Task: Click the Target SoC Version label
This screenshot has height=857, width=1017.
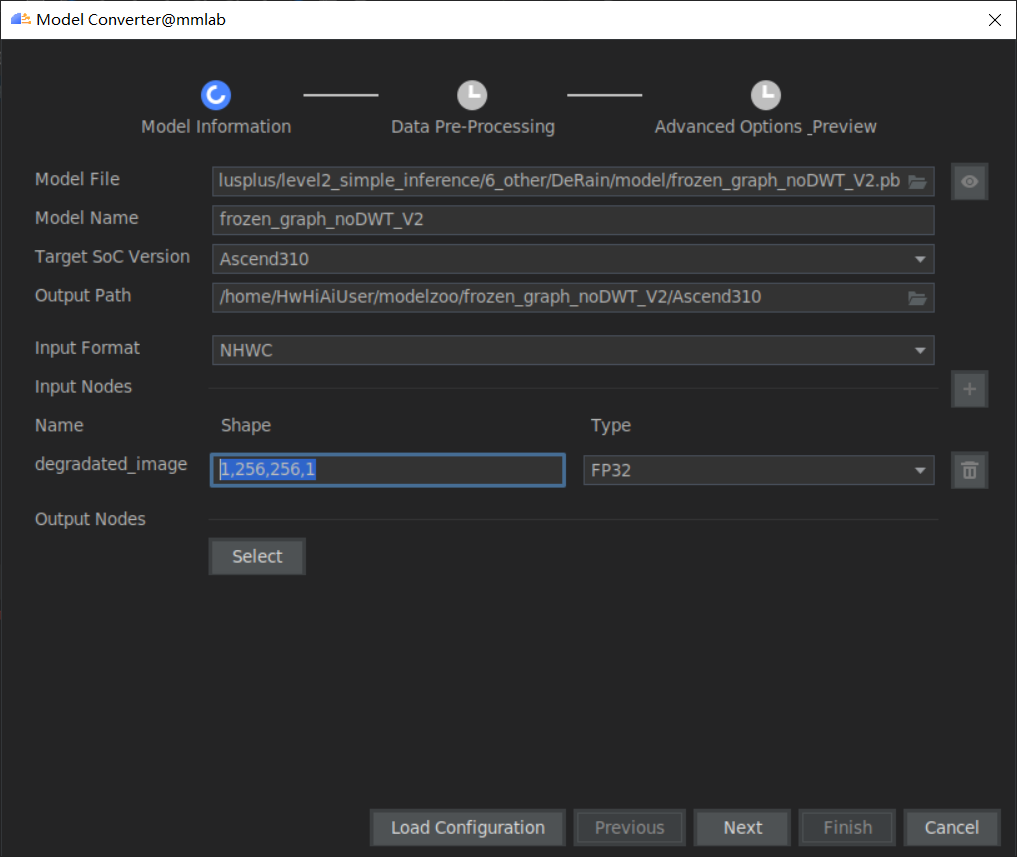Action: 112,257
